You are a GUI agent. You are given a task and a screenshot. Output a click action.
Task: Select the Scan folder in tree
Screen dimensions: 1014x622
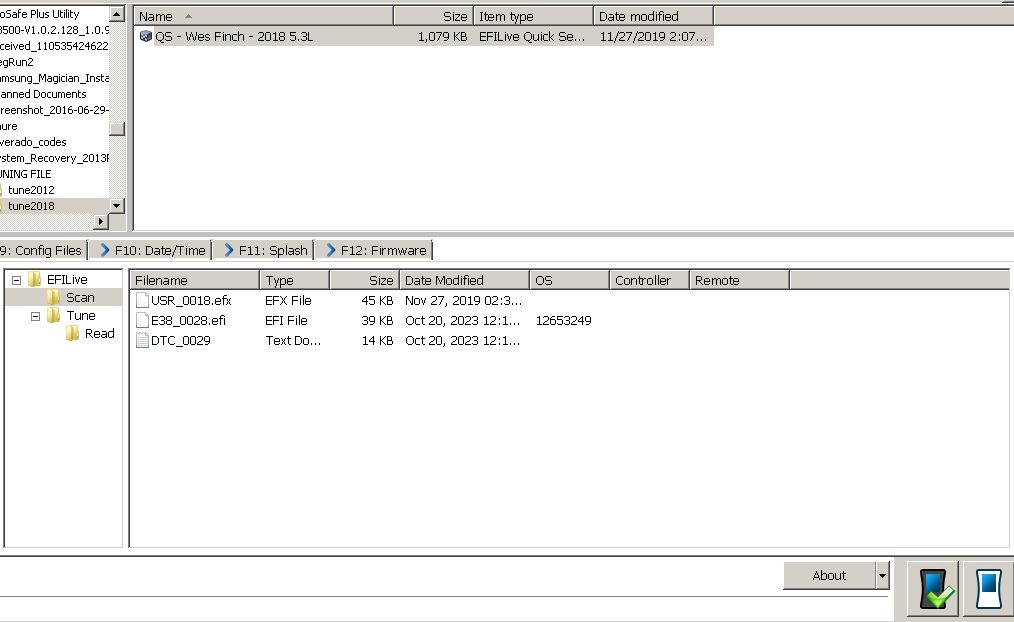(80, 297)
